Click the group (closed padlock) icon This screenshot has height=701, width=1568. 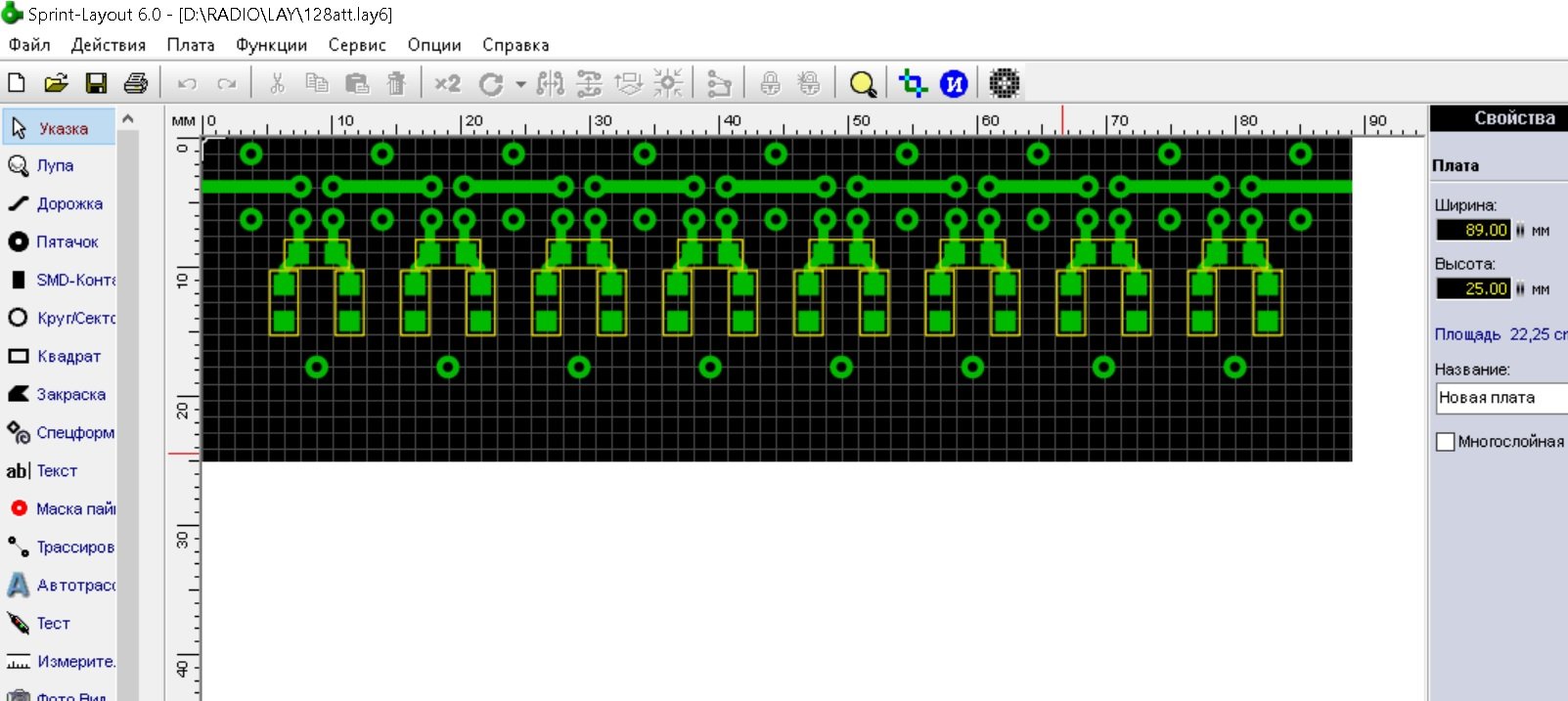tap(771, 83)
